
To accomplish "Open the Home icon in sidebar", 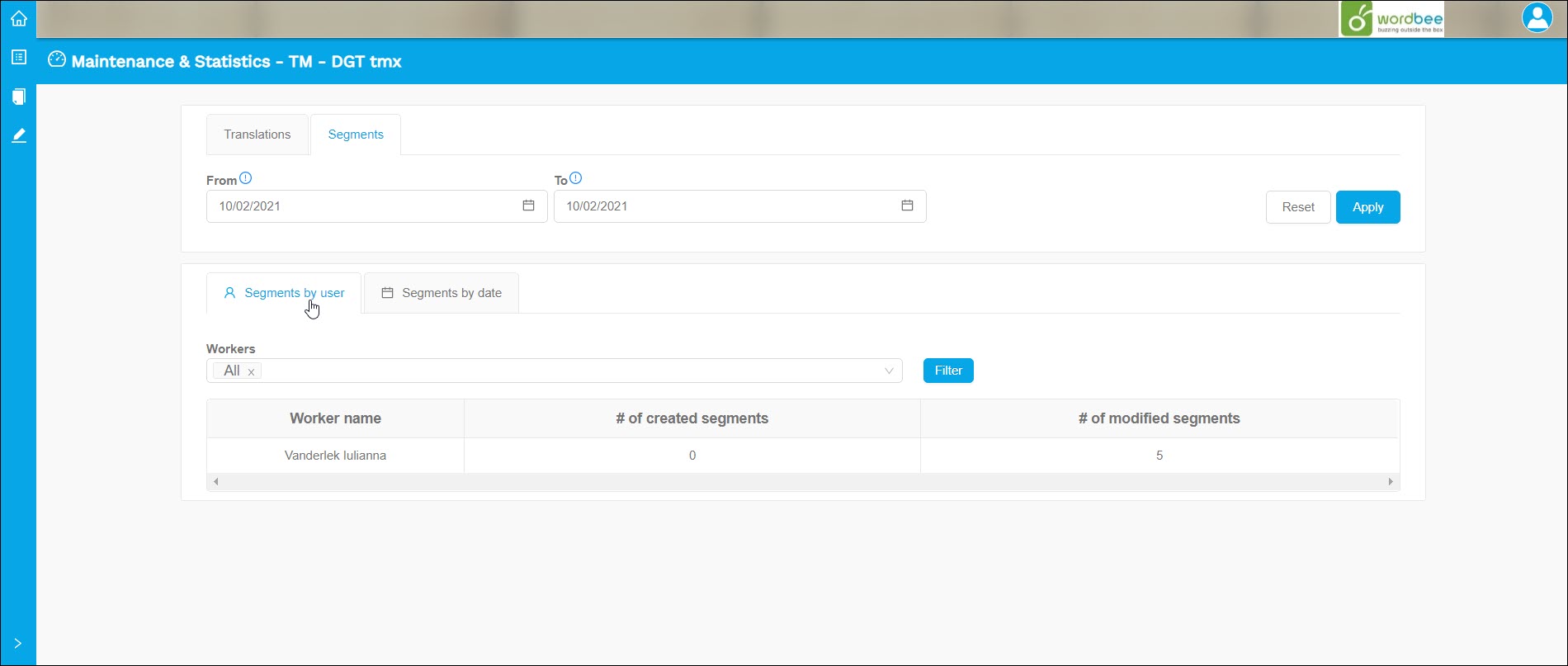I will coord(18,18).
